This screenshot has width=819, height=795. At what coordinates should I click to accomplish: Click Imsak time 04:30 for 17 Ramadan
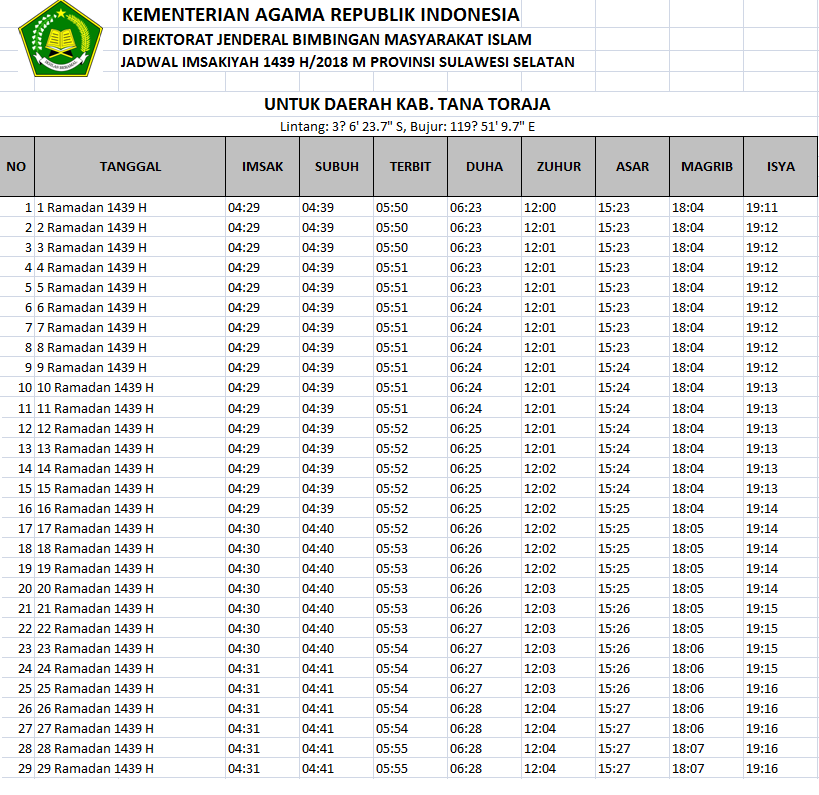(x=262, y=529)
